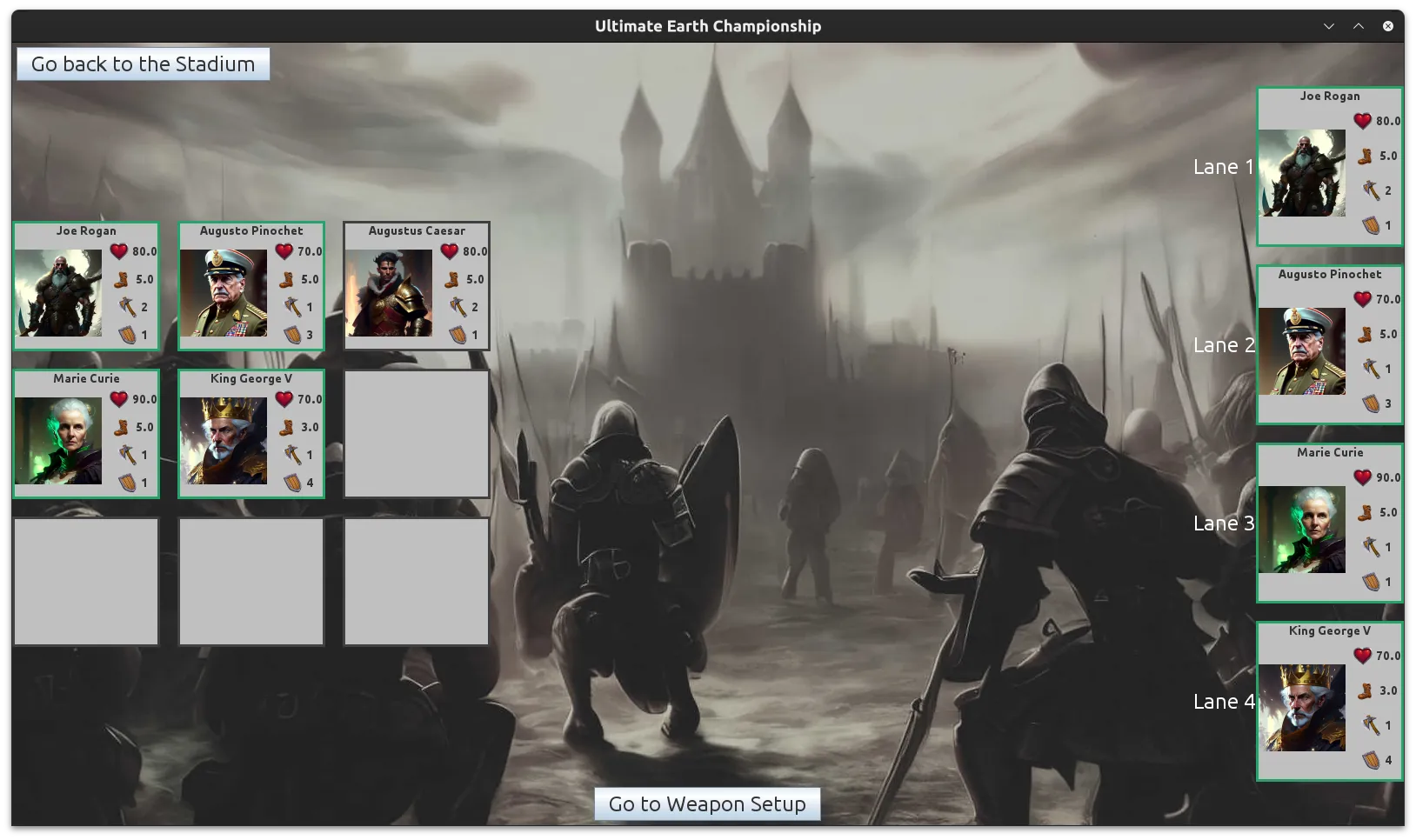This screenshot has height=840, width=1416.
Task: Click Go back to the Stadium
Action: click(142, 63)
